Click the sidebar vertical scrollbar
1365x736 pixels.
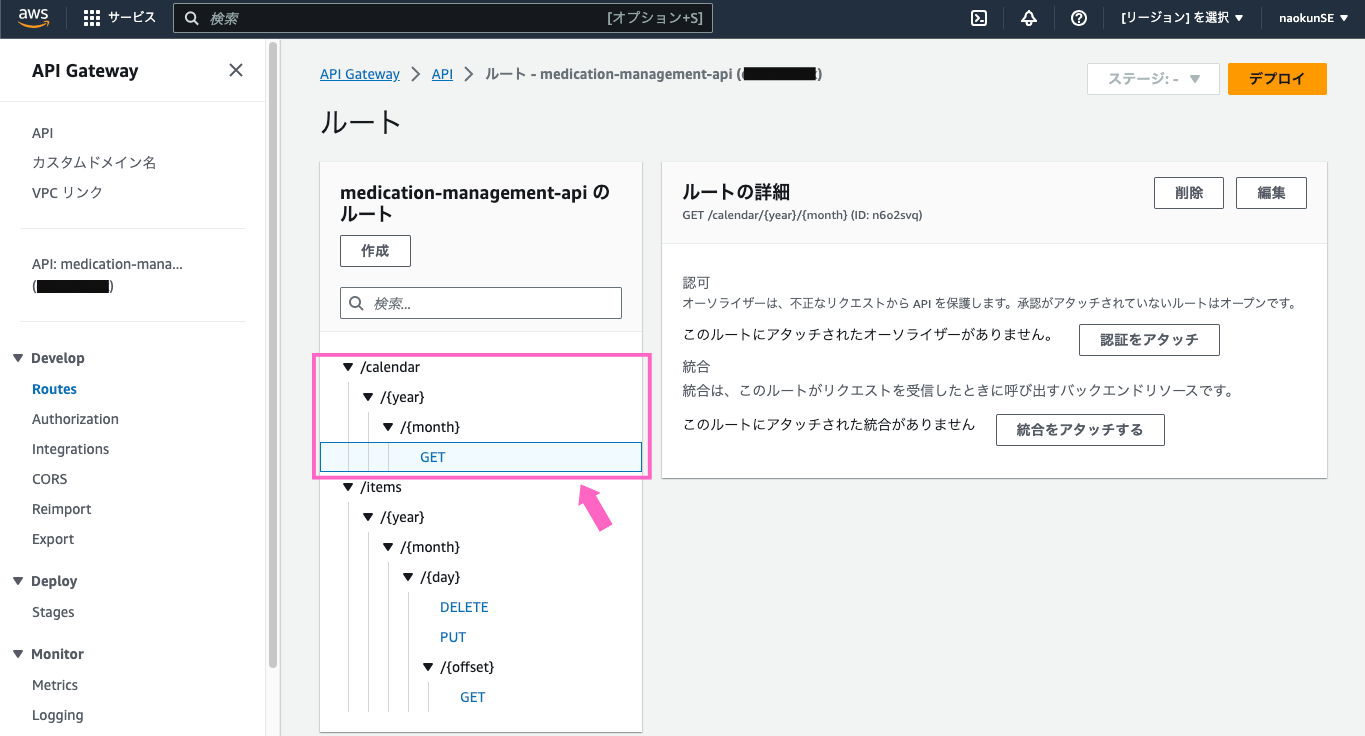coord(273,355)
